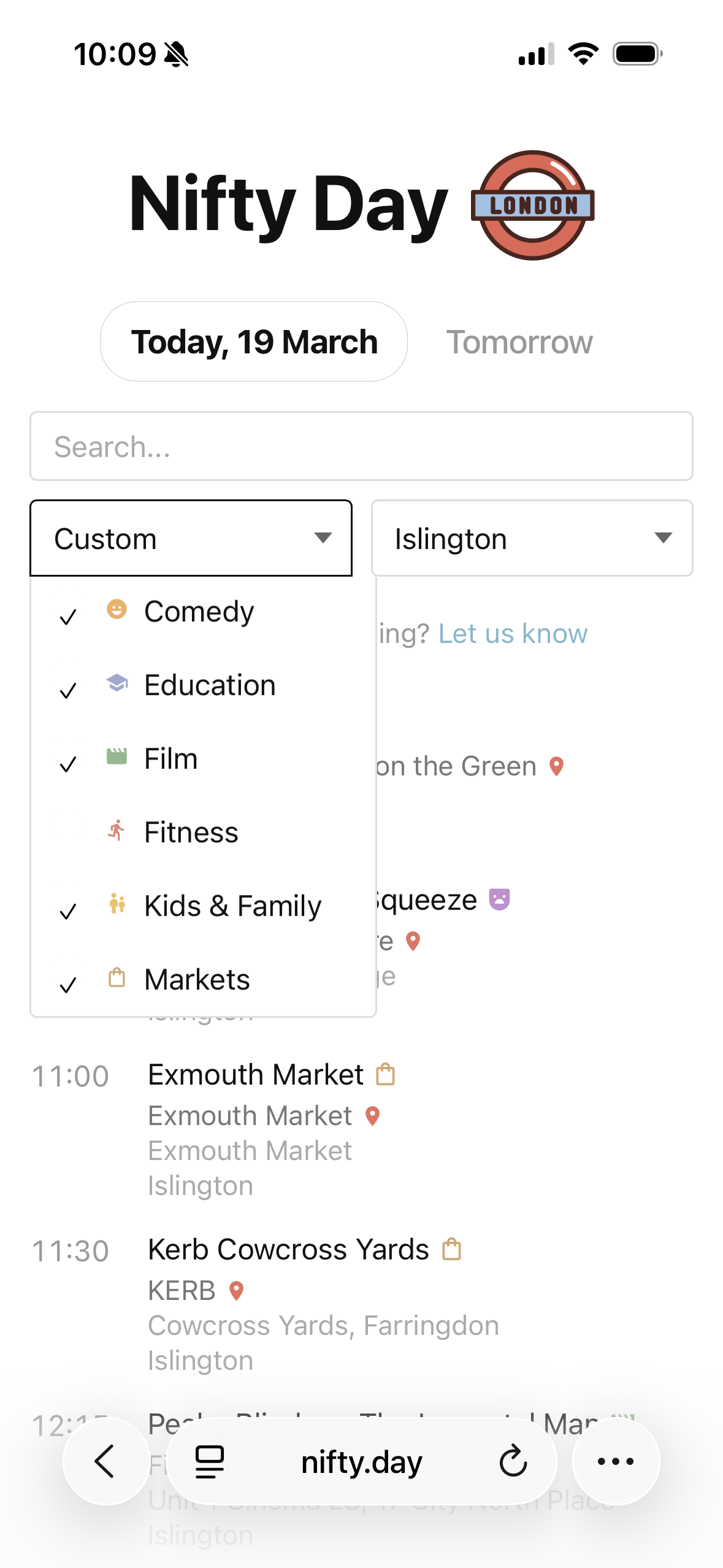Focus the Search field
Viewport: 723px width, 1568px height.
[361, 446]
